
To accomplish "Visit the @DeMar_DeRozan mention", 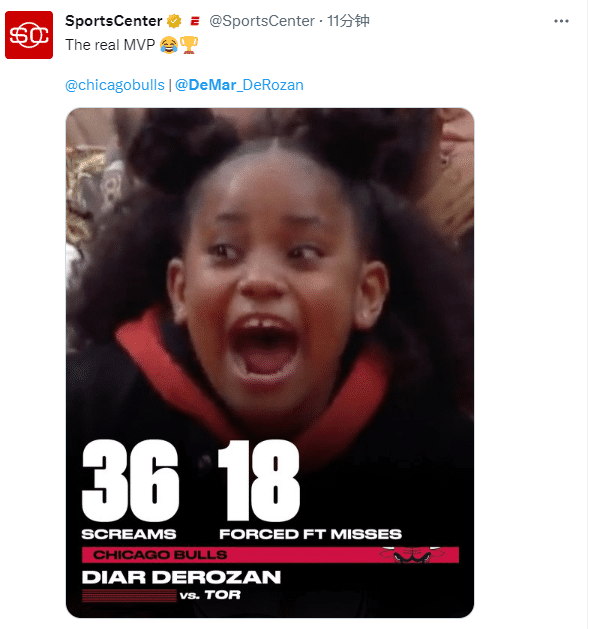I will (239, 85).
